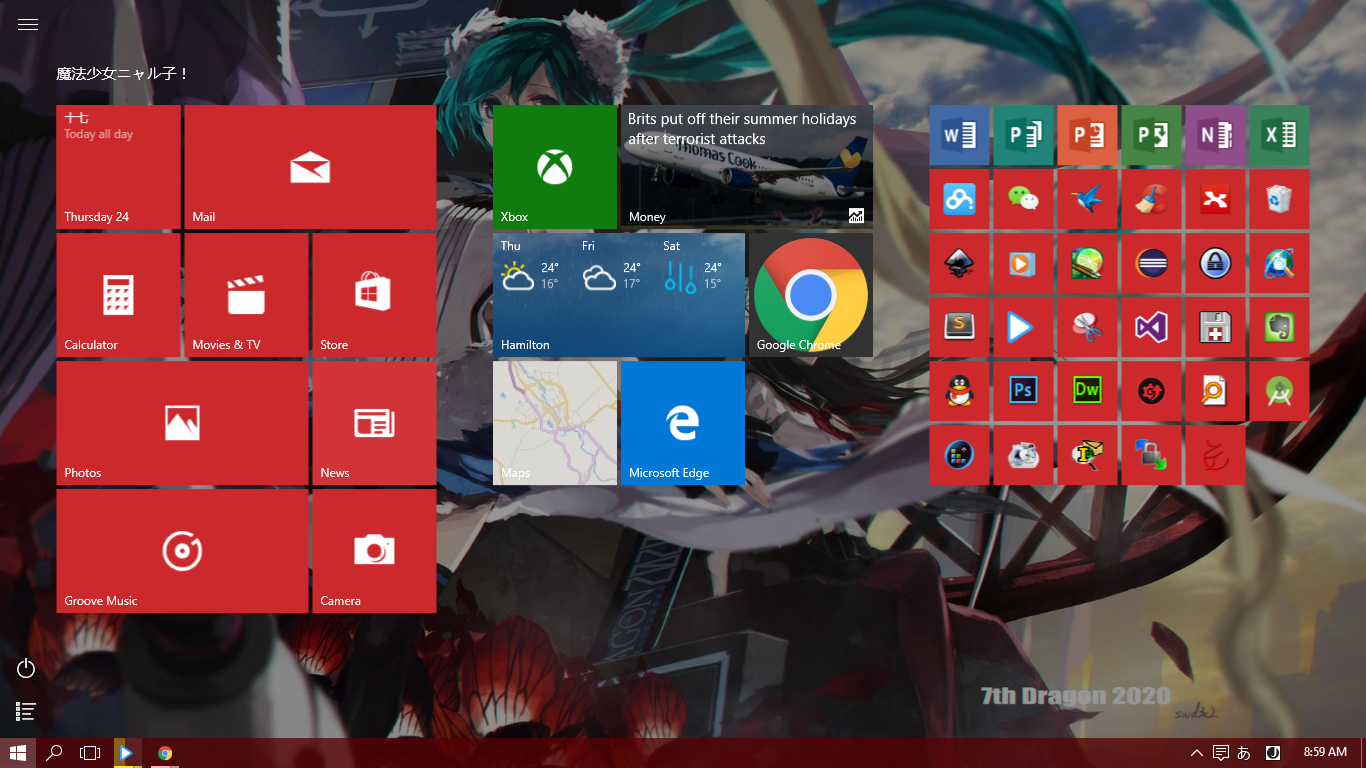Image resolution: width=1366 pixels, height=768 pixels.
Task: Open the Dreamweaver tile
Action: [x=1087, y=391]
